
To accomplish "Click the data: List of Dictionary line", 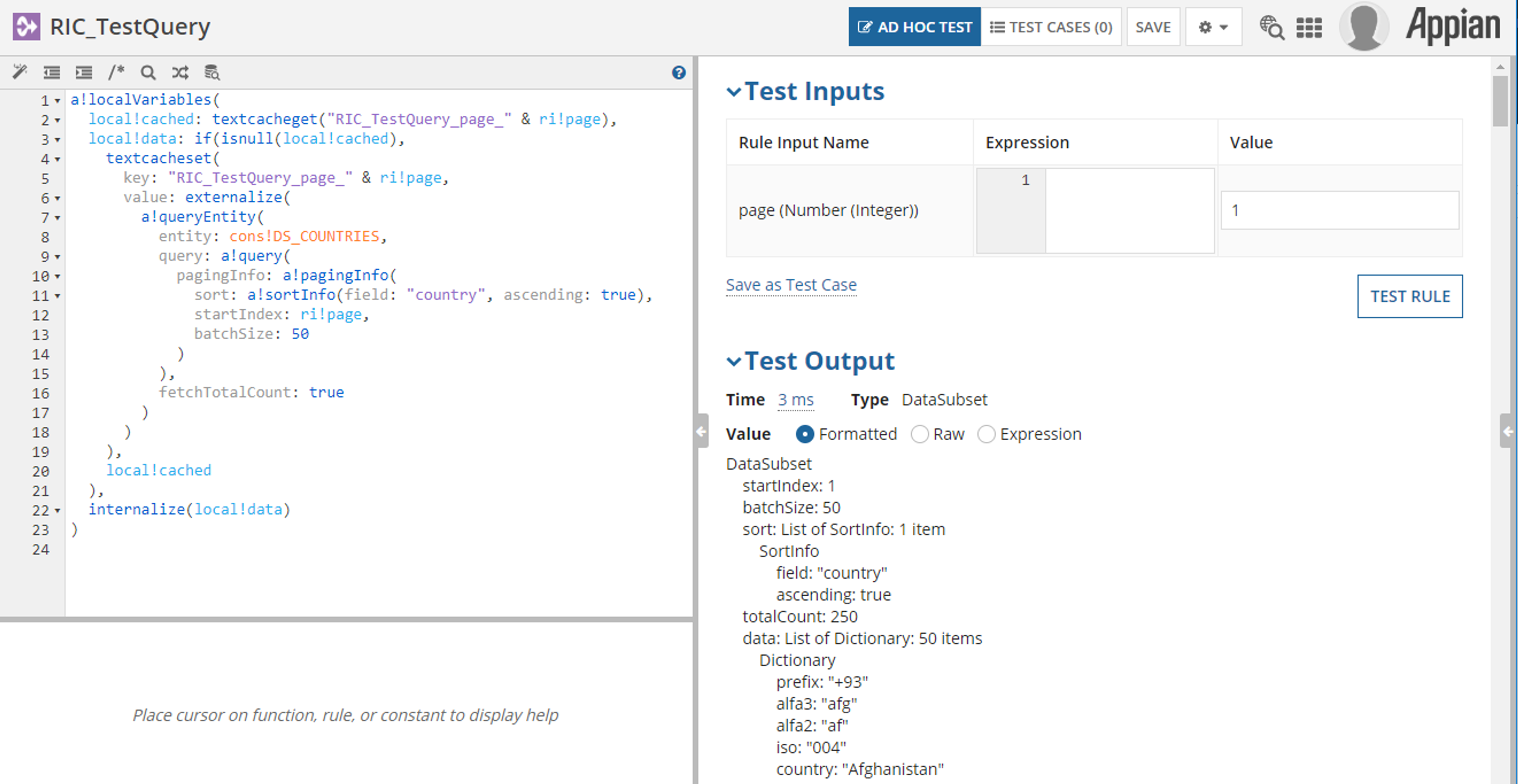I will click(x=862, y=639).
